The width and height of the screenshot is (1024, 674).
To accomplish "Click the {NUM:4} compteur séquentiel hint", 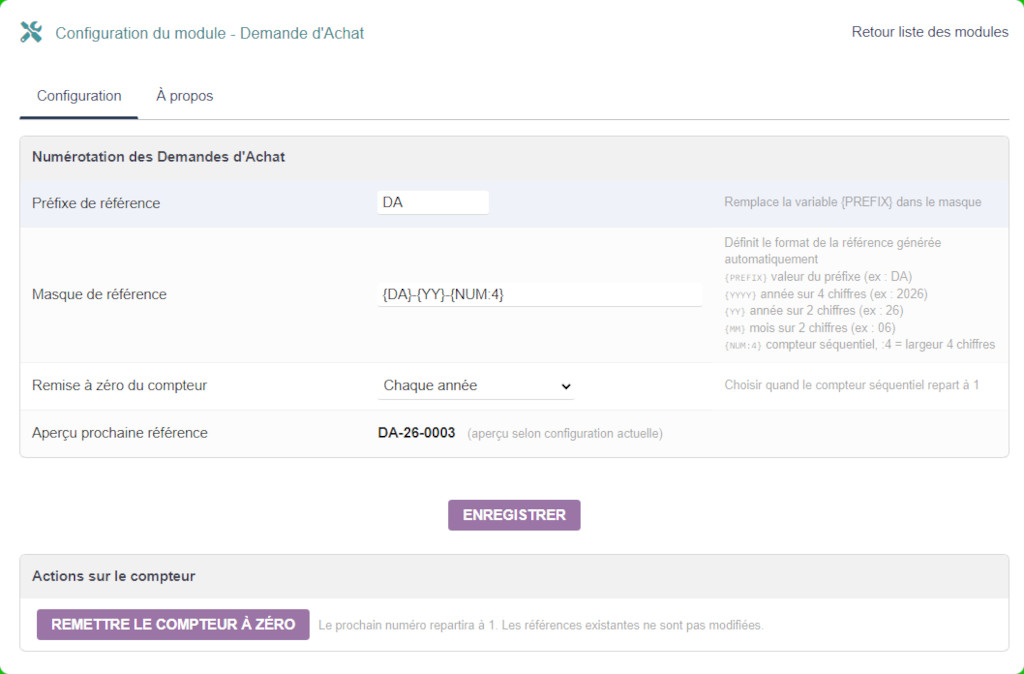I will (859, 344).
